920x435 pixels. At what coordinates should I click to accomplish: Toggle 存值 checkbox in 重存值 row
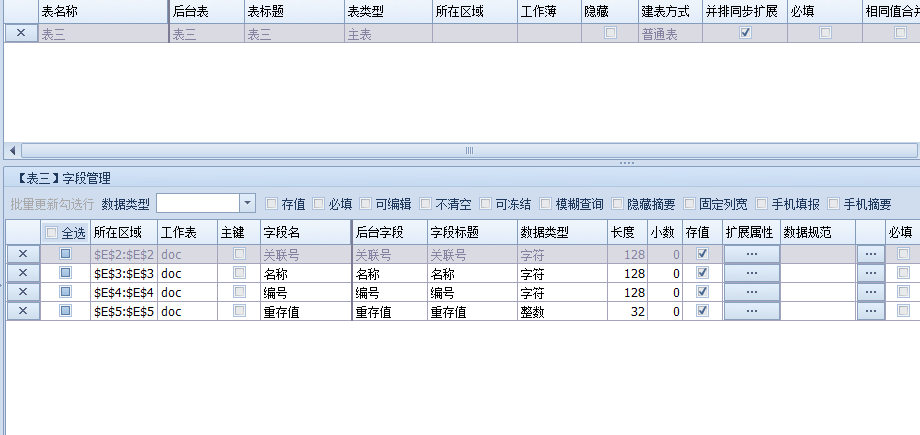point(702,311)
